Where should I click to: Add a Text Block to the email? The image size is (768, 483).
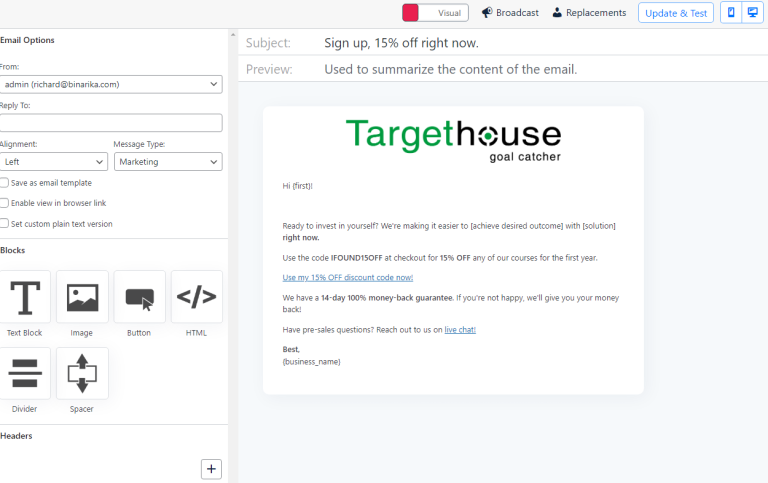tap(25, 297)
